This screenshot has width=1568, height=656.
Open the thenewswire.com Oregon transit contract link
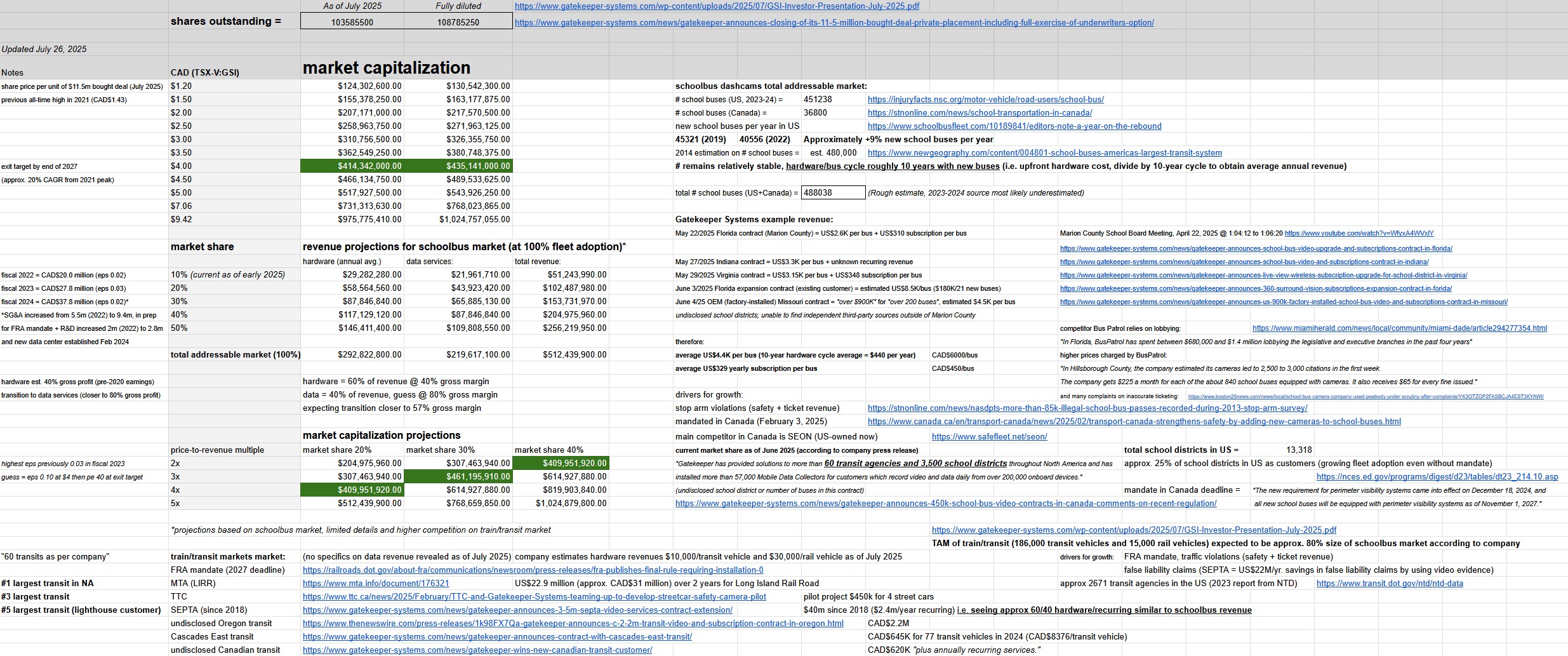click(573, 624)
